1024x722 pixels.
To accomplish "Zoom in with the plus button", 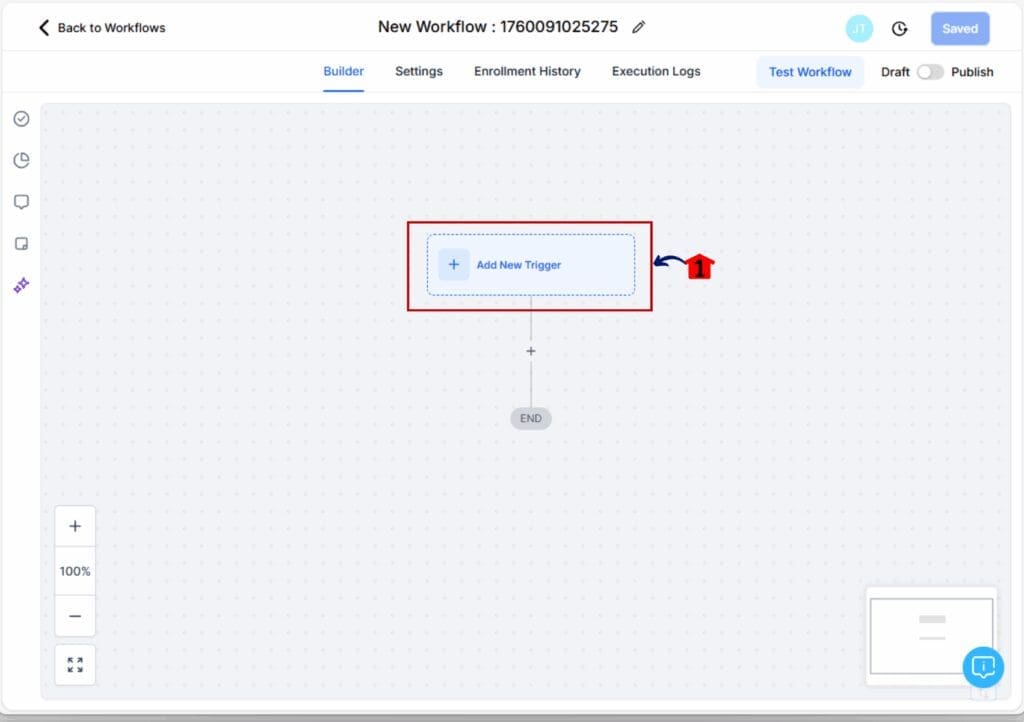I will [x=75, y=526].
